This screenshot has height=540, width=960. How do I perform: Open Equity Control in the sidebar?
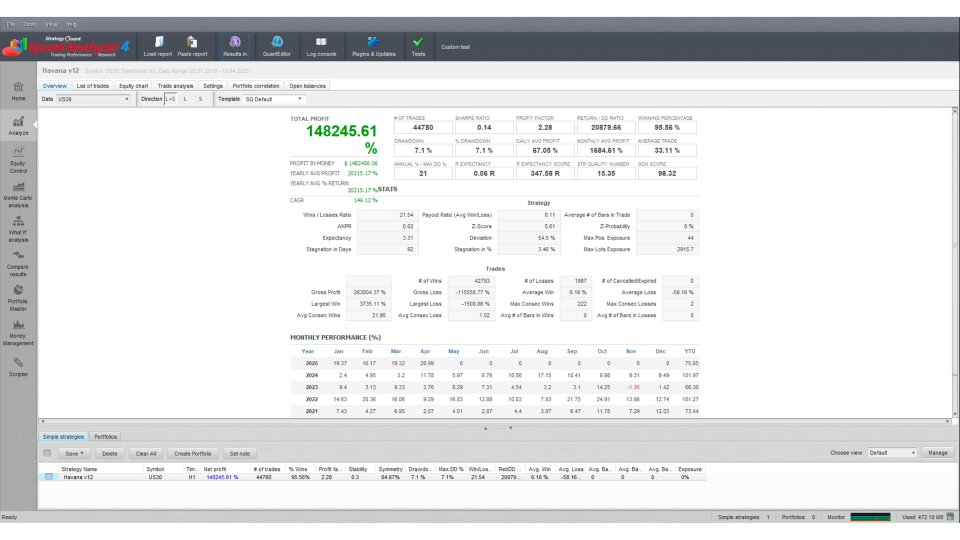18,160
